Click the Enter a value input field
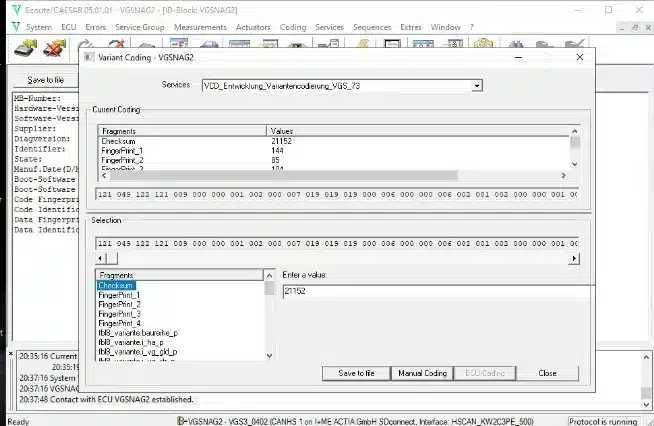The image size is (654, 426). [x=438, y=291]
